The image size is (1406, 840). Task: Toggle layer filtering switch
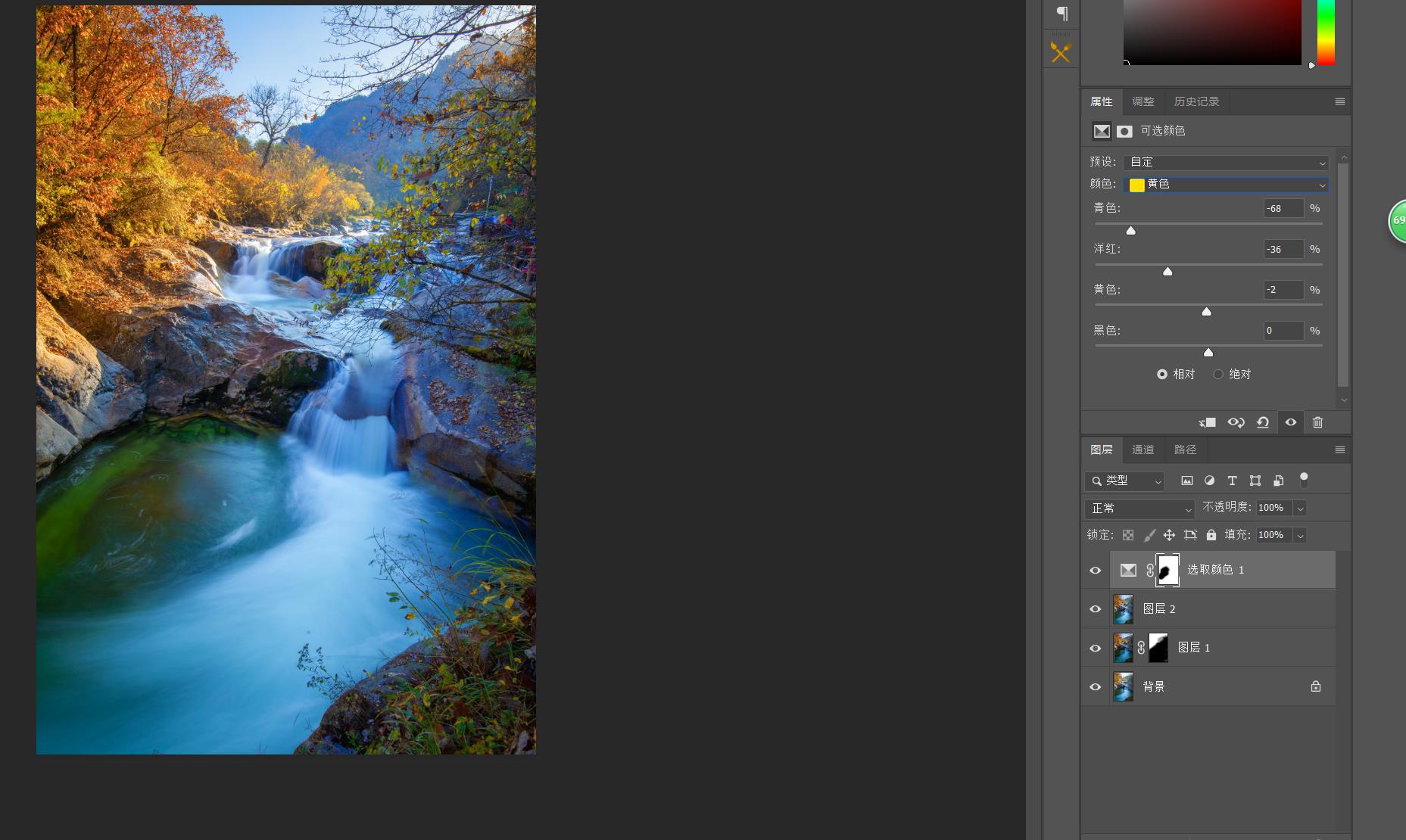1304,480
